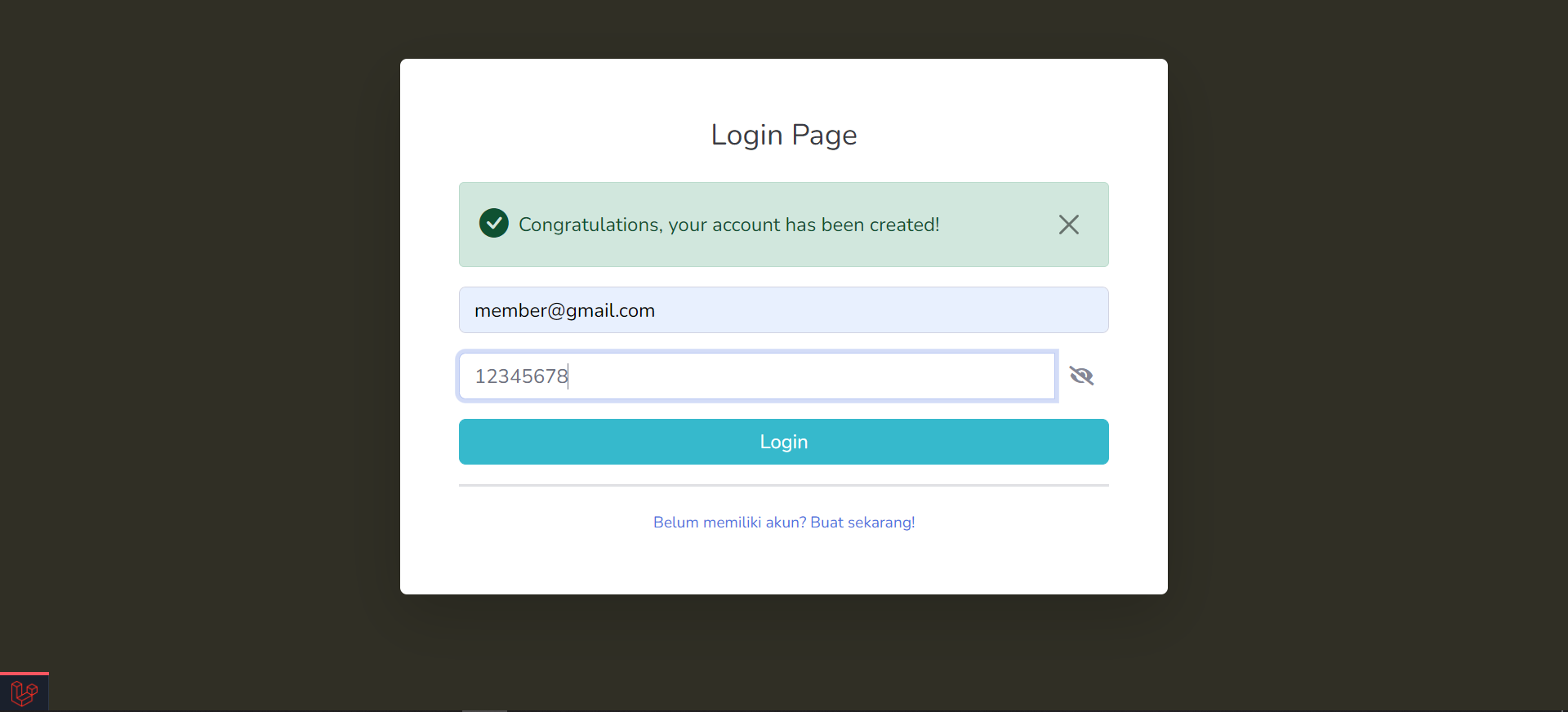
Task: Toggle password visibility with the eye icon
Action: point(1081,376)
